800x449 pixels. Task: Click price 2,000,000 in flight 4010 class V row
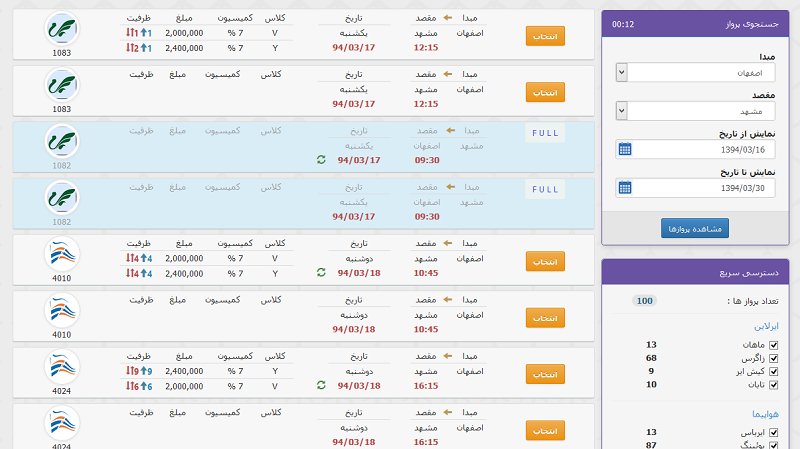[184, 259]
